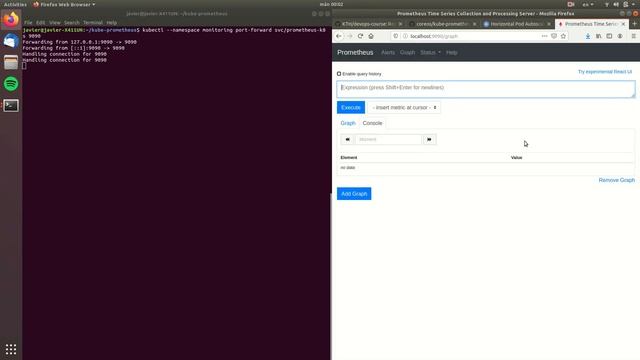The width and height of the screenshot is (640, 360).
Task: Switch to Terminal via the dock icon
Action: pos(11,106)
